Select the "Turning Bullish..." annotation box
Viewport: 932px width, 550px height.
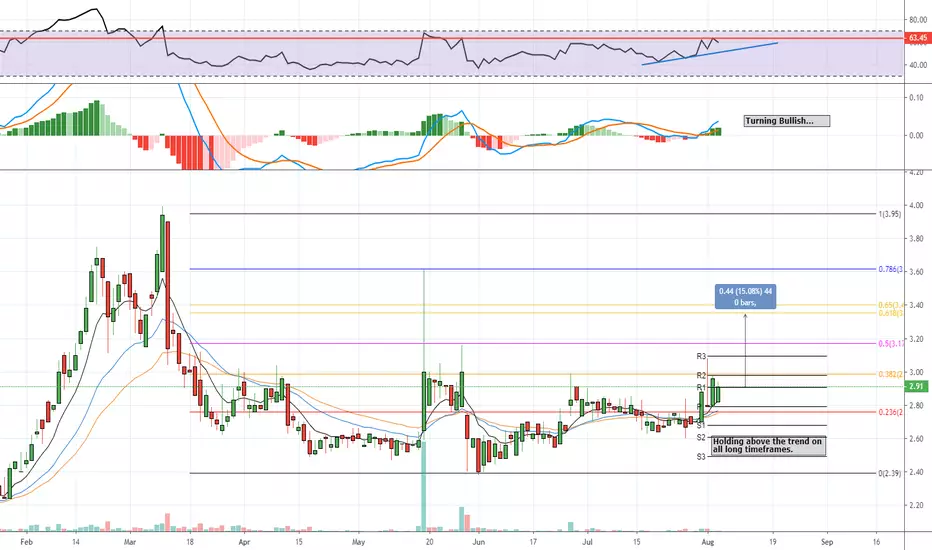tap(787, 121)
